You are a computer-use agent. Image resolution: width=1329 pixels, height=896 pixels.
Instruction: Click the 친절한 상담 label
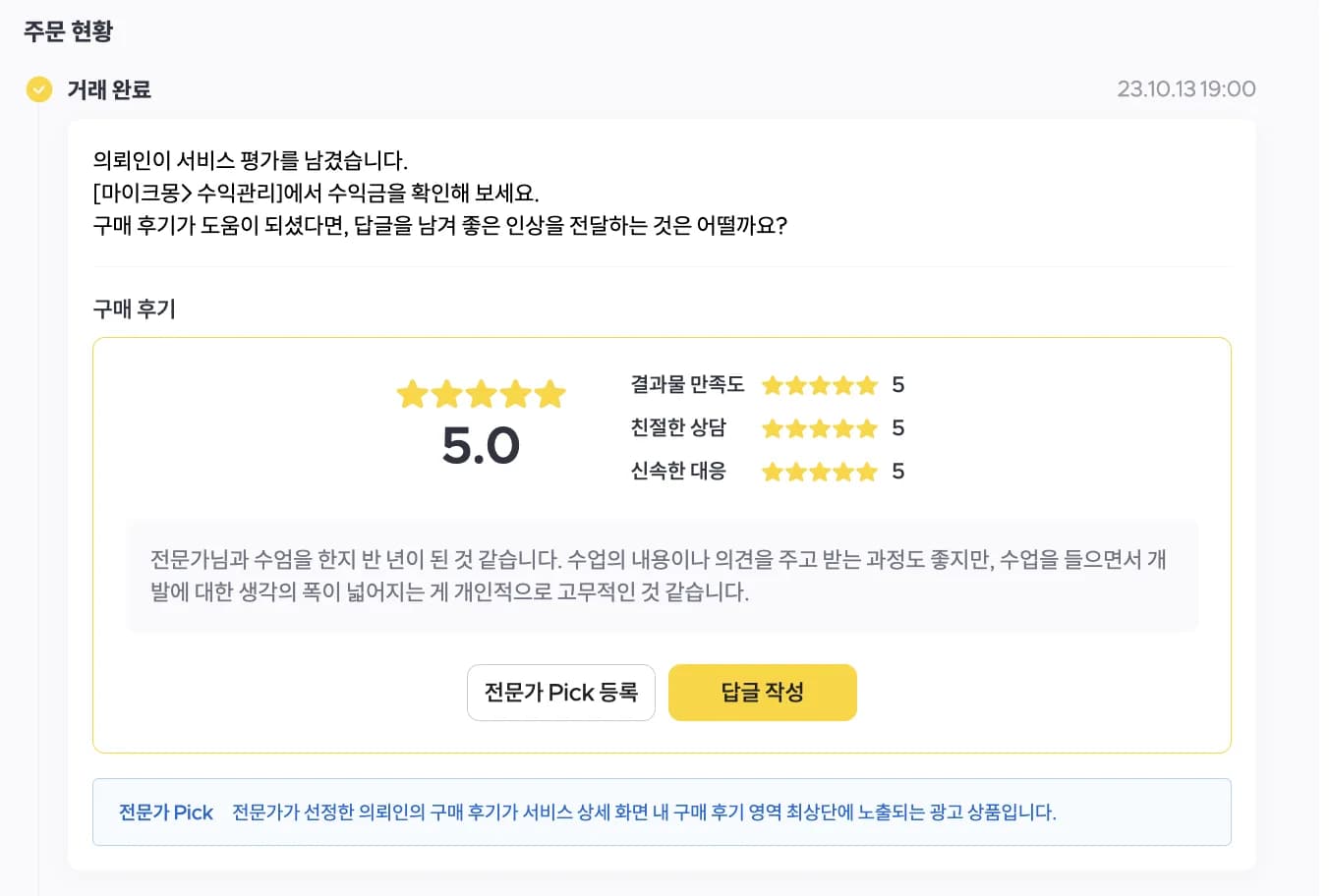678,427
